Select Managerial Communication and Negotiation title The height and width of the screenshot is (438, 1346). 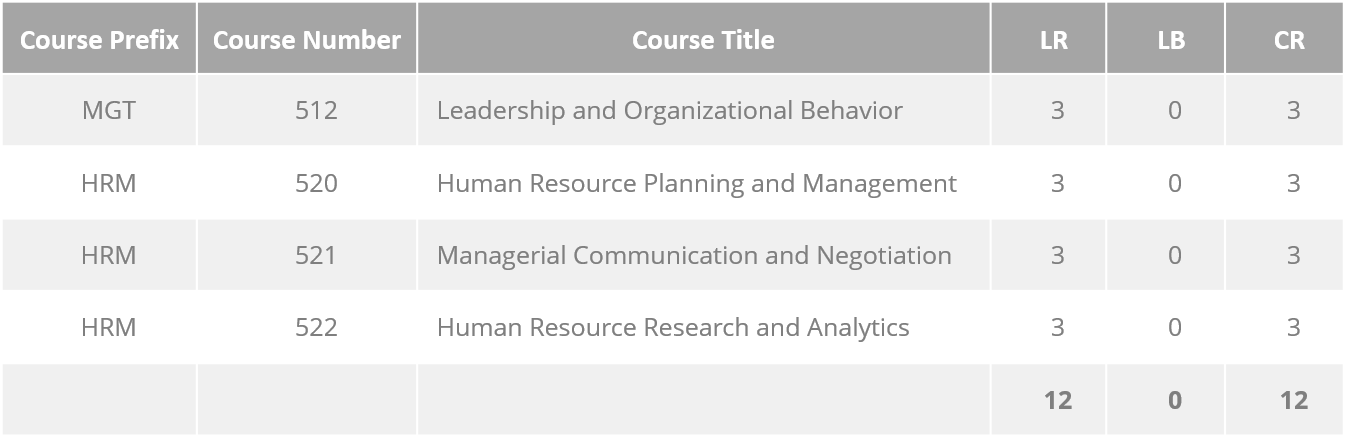pos(694,255)
